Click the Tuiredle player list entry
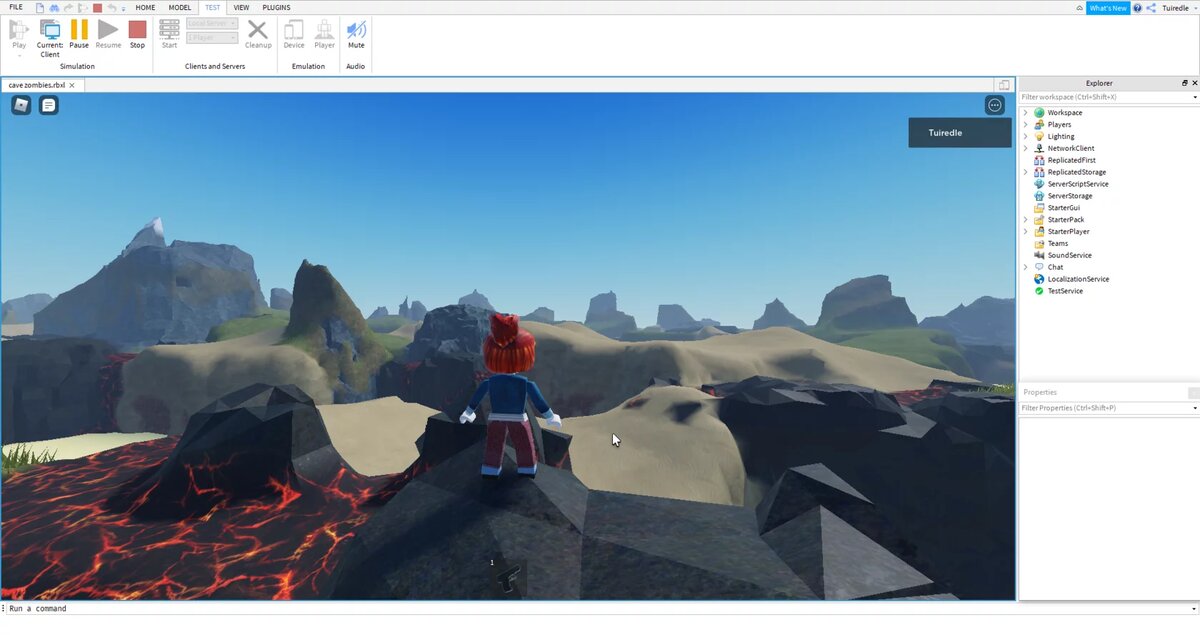The image size is (1200, 635). pos(960,133)
